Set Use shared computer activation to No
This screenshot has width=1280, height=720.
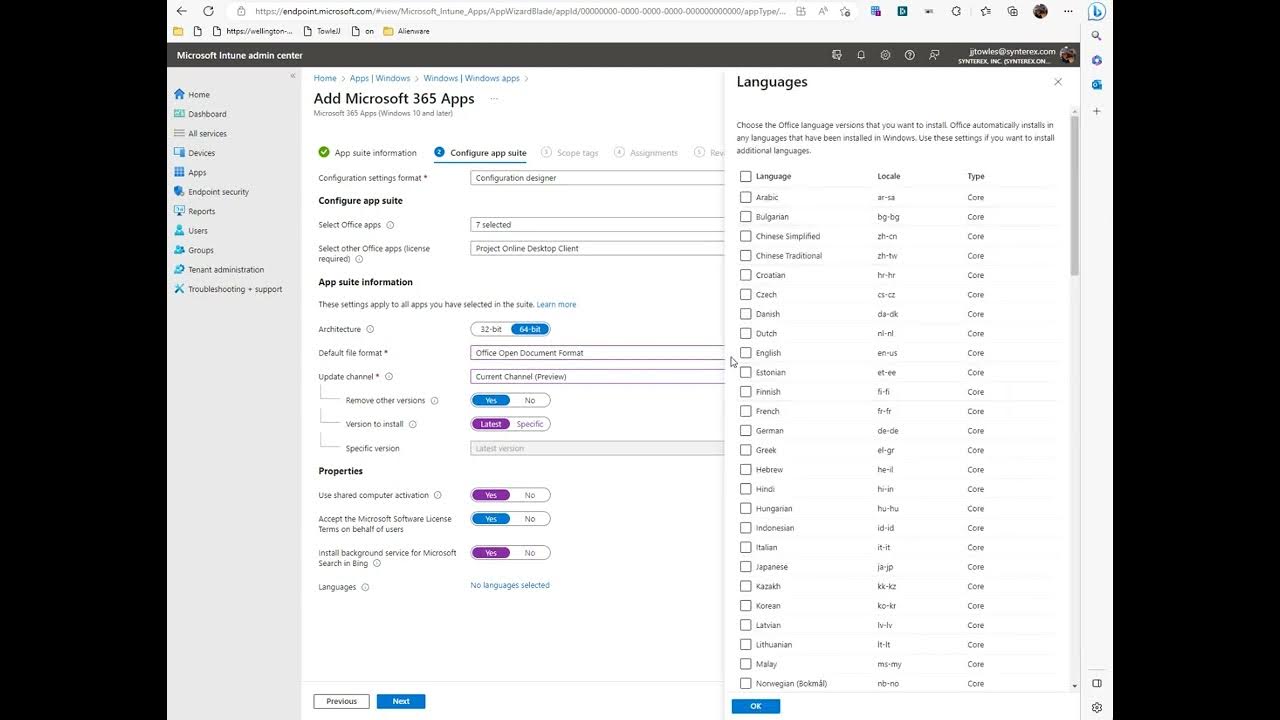[530, 495]
